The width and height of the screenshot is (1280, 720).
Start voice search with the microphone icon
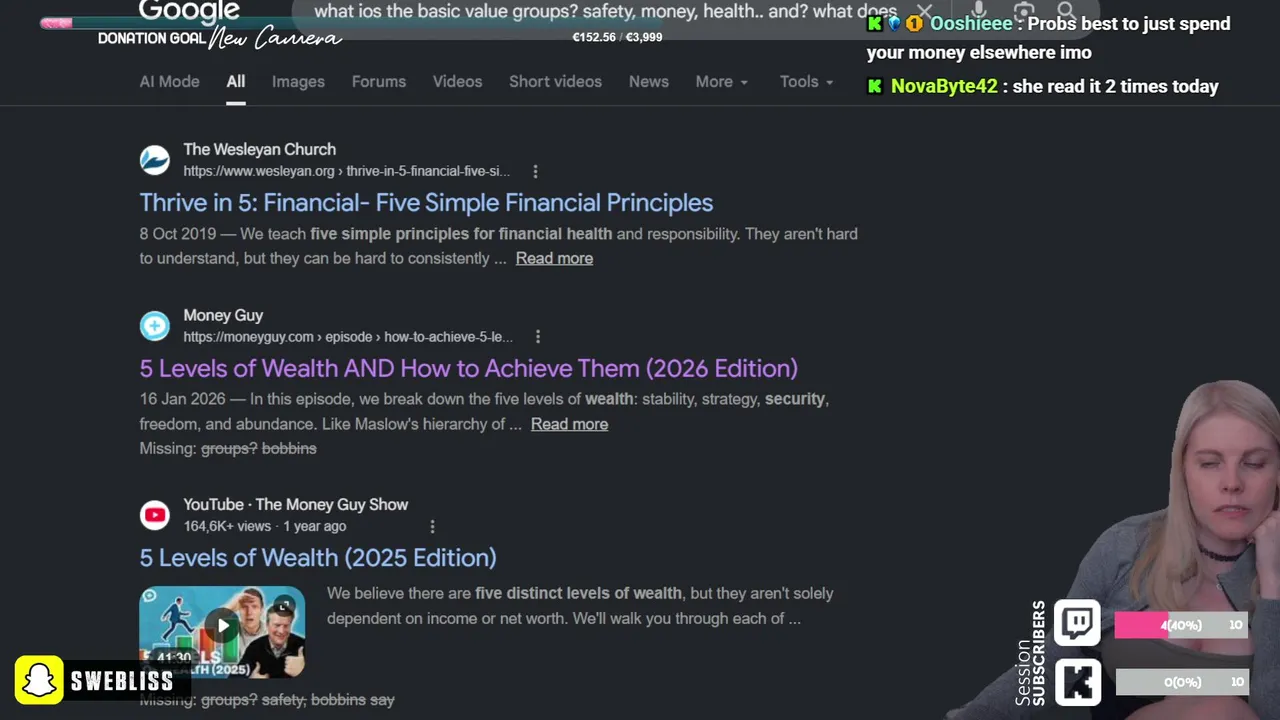[x=979, y=12]
